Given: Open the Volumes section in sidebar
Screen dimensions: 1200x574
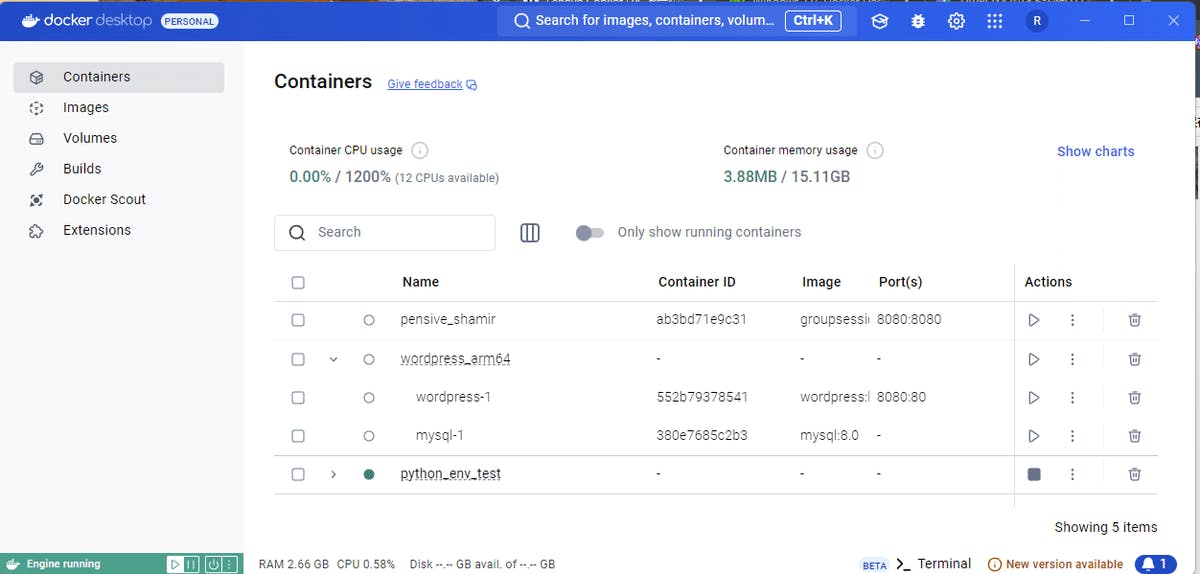Looking at the screenshot, I should pyautogui.click(x=119, y=138).
